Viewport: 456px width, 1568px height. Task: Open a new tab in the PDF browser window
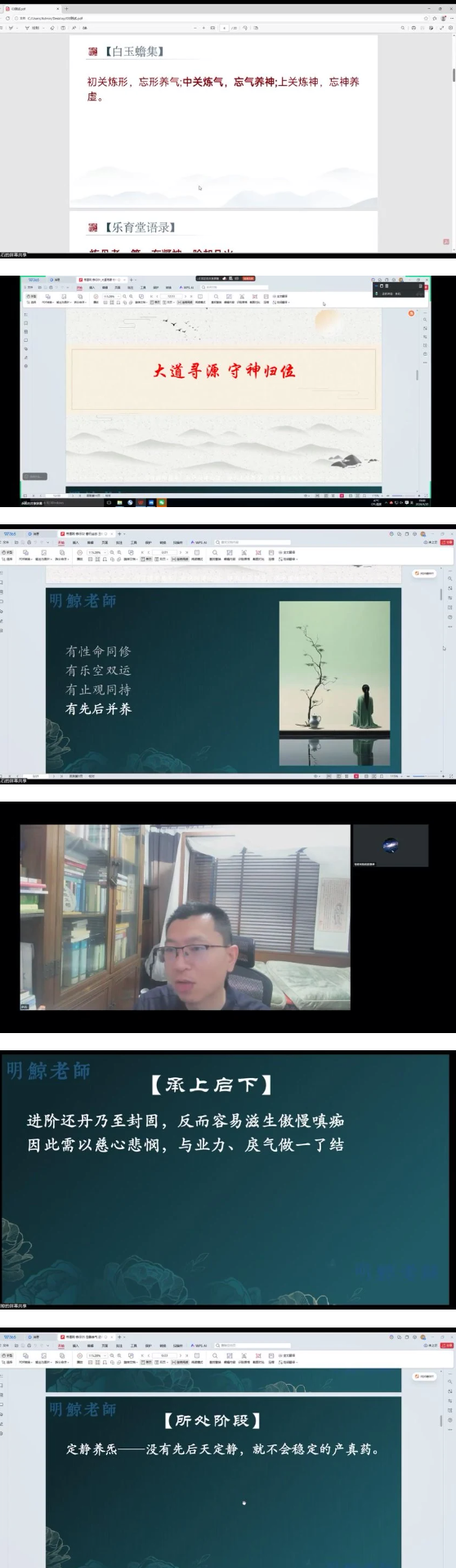click(66, 9)
